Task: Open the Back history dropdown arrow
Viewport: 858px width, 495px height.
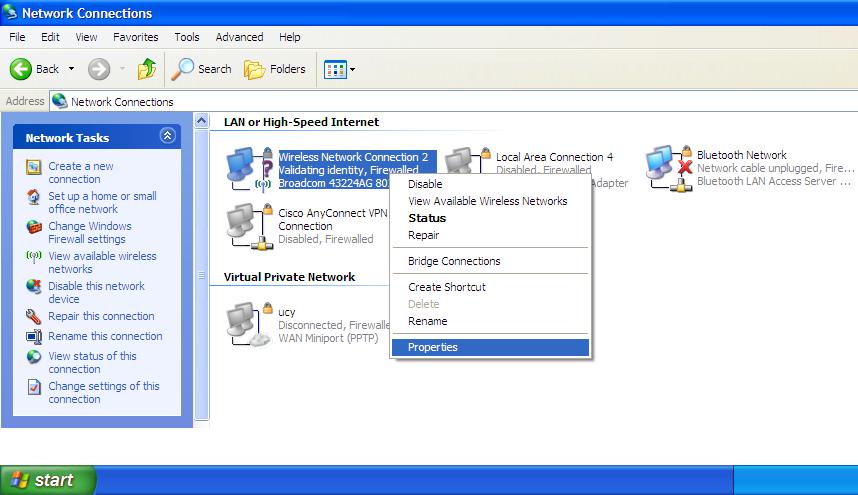Action: pyautogui.click(x=71, y=69)
